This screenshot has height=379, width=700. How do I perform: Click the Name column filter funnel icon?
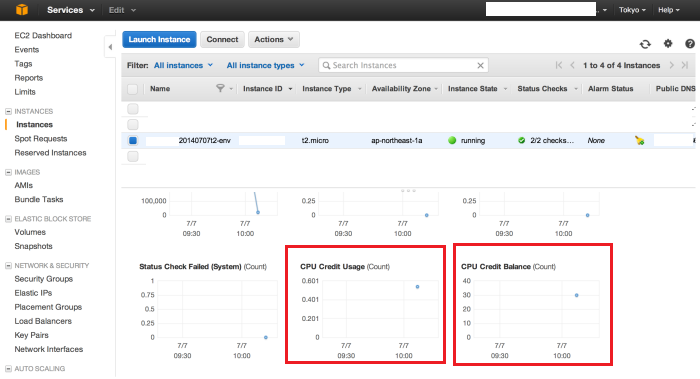coord(220,88)
